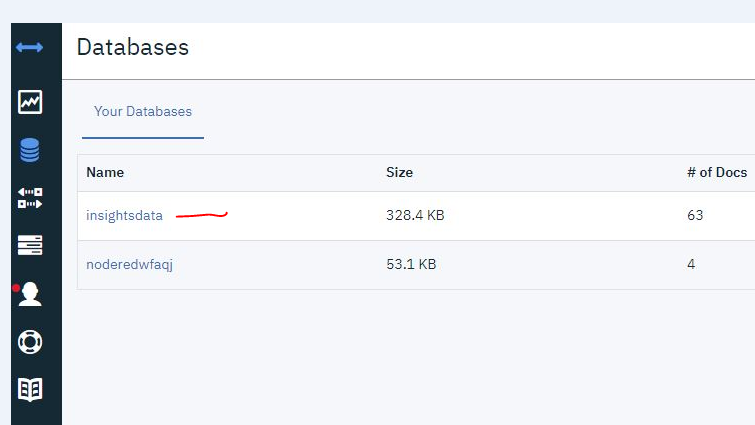Select the 328.4 KB size cell
The image size is (755, 425).
point(415,215)
